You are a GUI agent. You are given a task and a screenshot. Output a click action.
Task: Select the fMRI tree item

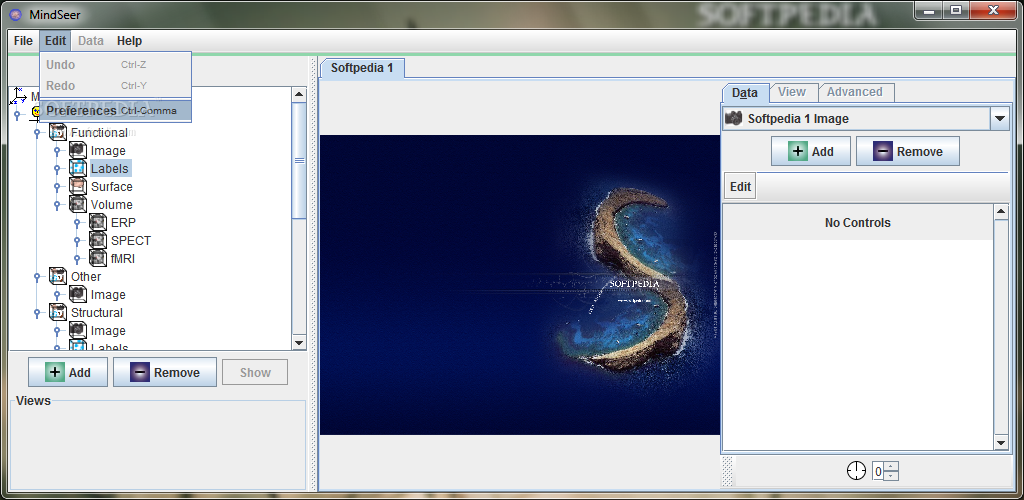[x=123, y=258]
